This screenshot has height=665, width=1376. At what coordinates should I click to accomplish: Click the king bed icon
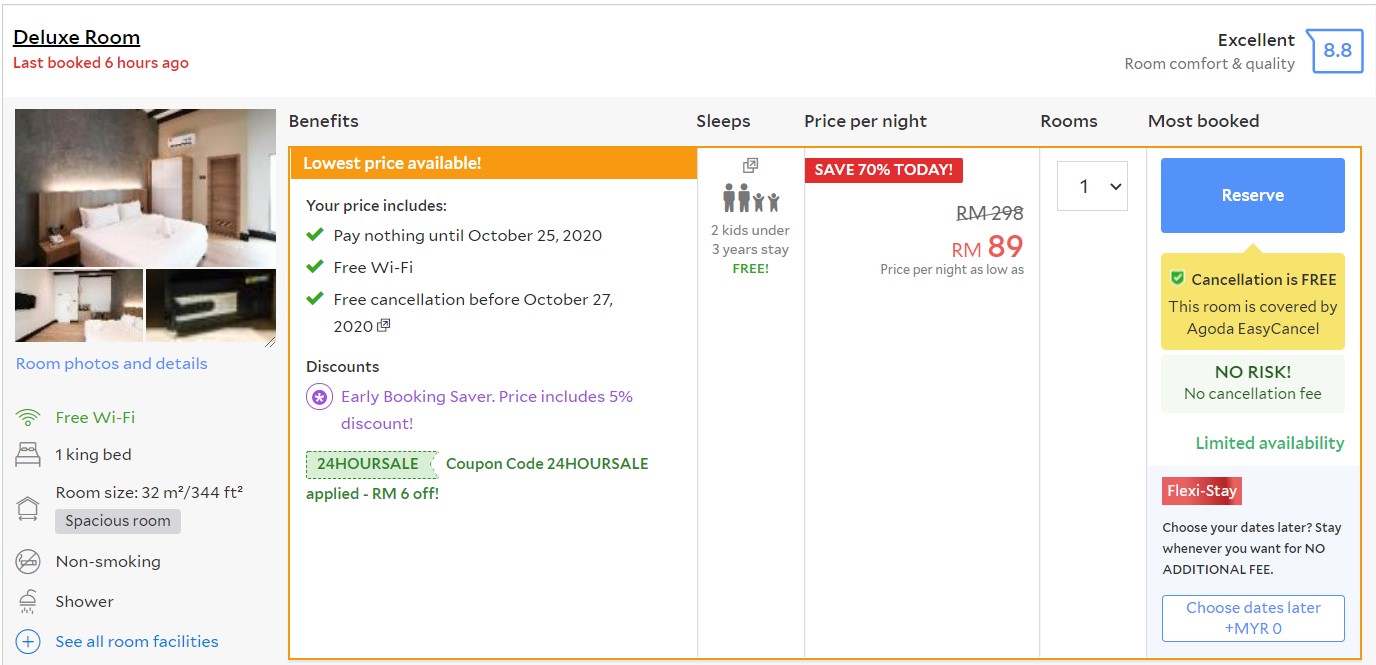tap(28, 455)
